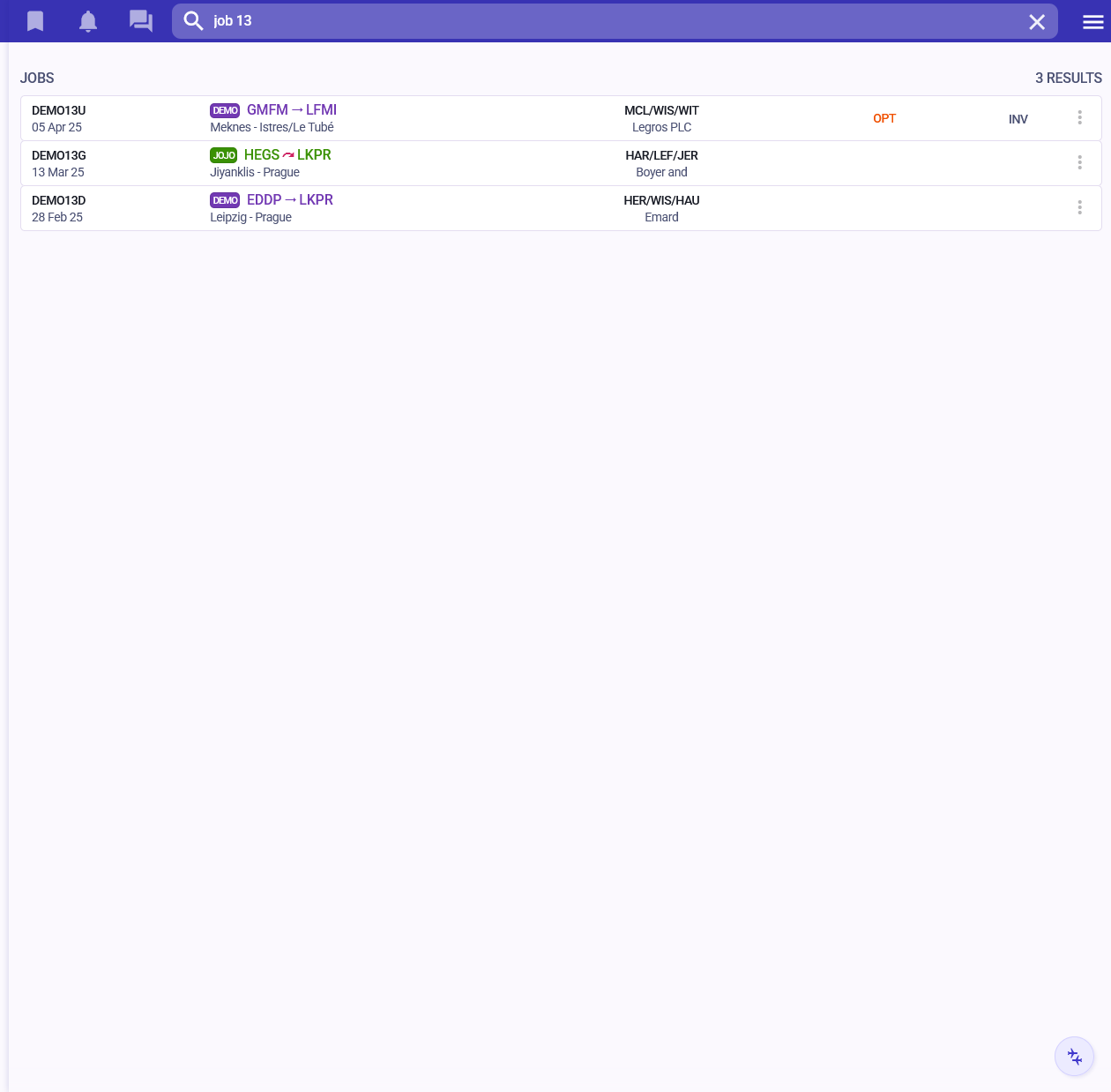The width and height of the screenshot is (1111, 1092).
Task: Click the green JOJO badge
Action: tap(224, 155)
